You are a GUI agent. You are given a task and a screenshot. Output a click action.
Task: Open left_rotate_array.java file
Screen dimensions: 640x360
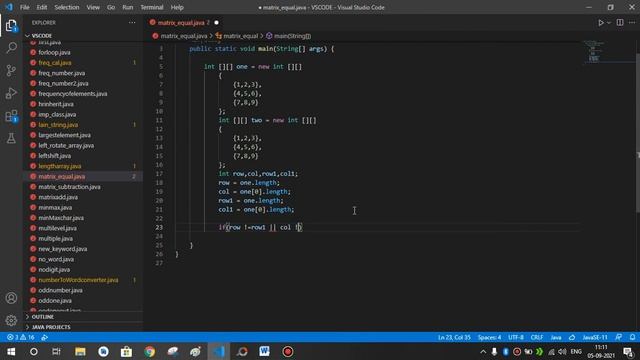(66, 145)
